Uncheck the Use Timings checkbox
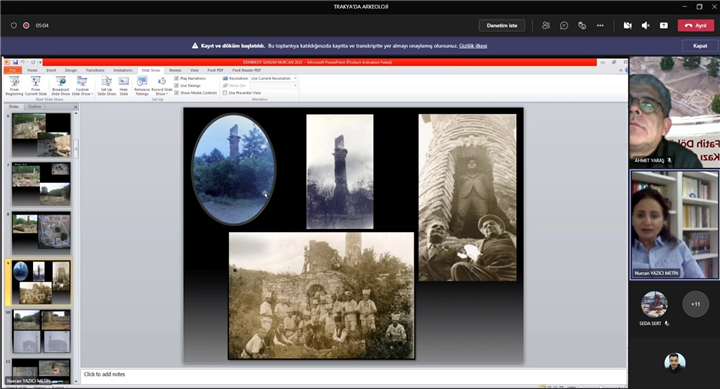720x389 pixels. [177, 85]
